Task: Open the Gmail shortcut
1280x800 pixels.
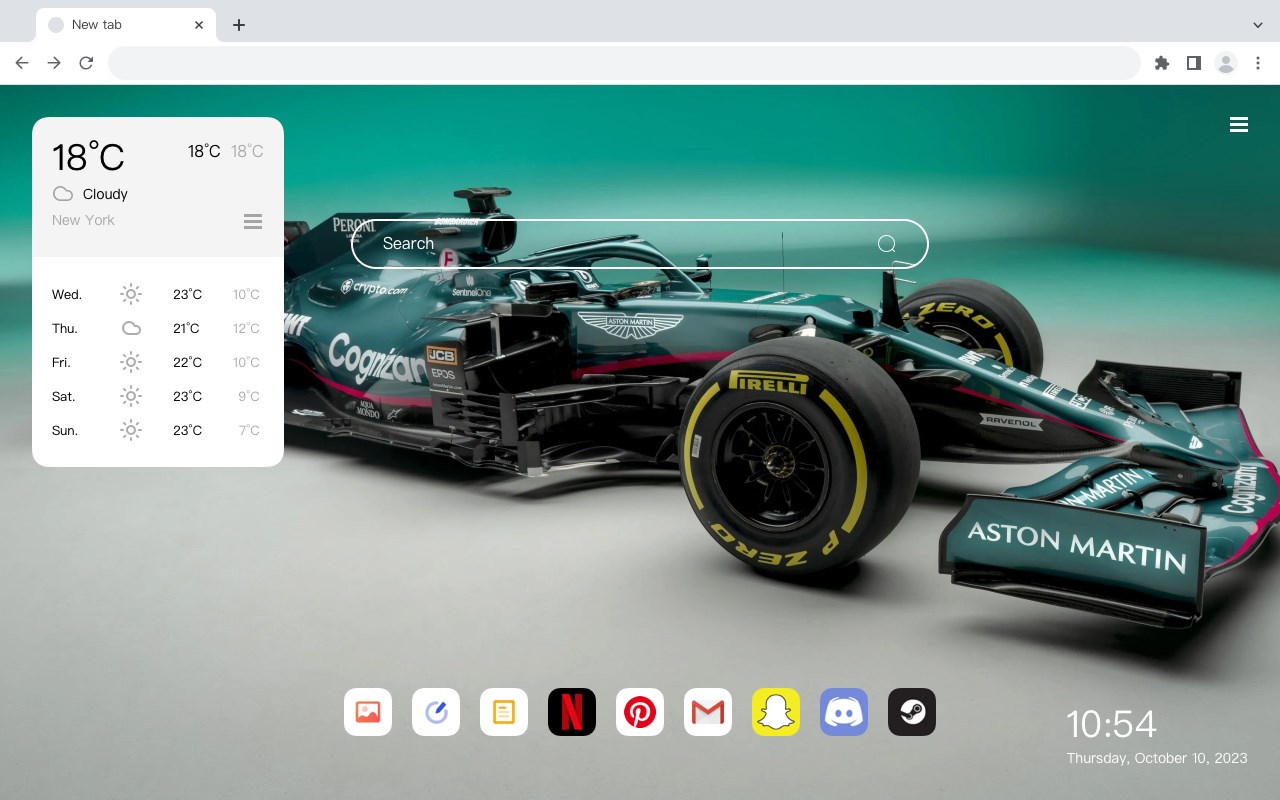Action: [708, 712]
